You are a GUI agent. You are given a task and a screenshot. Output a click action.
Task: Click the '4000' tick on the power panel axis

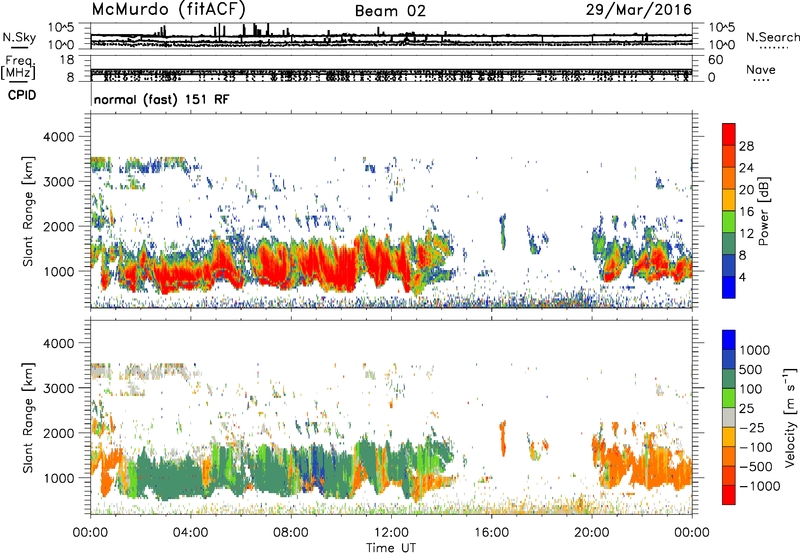[x=59, y=137]
